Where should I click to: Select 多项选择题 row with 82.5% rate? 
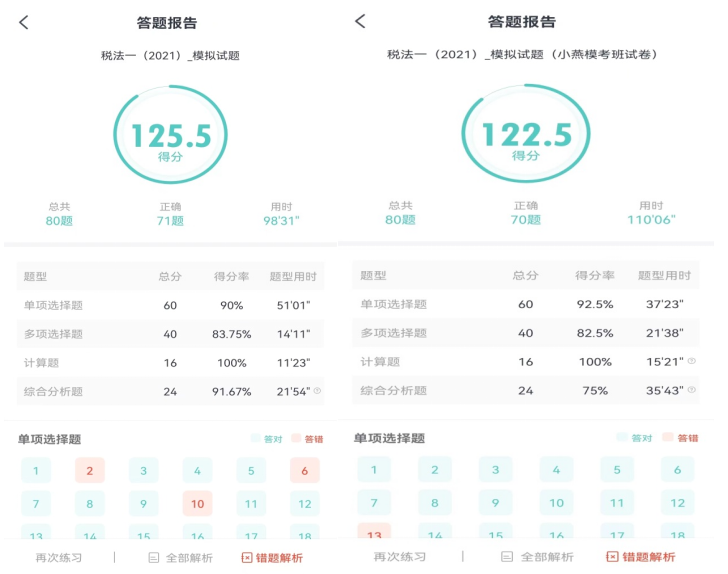526,333
